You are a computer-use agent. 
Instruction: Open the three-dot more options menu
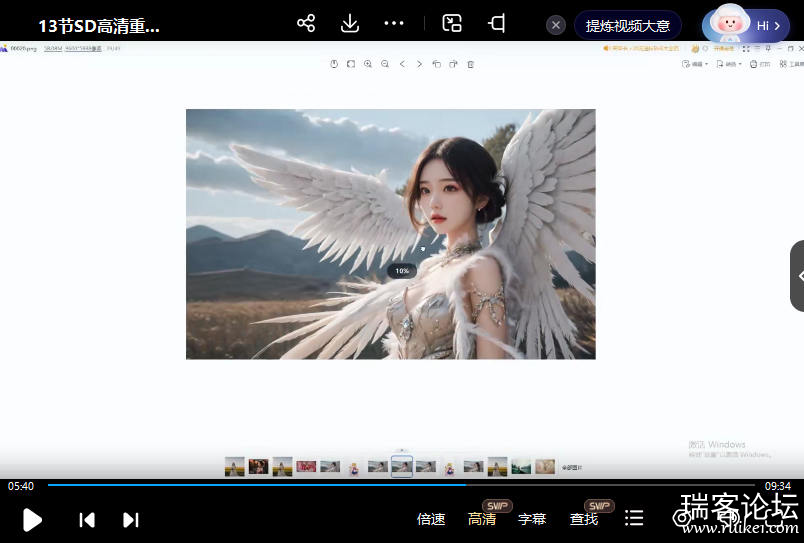pos(394,24)
